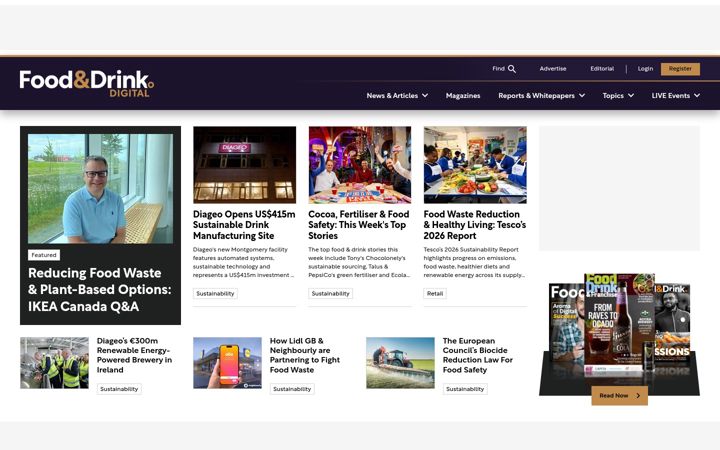
Task: Open the Lidl phone app thumbnail
Action: tap(227, 363)
